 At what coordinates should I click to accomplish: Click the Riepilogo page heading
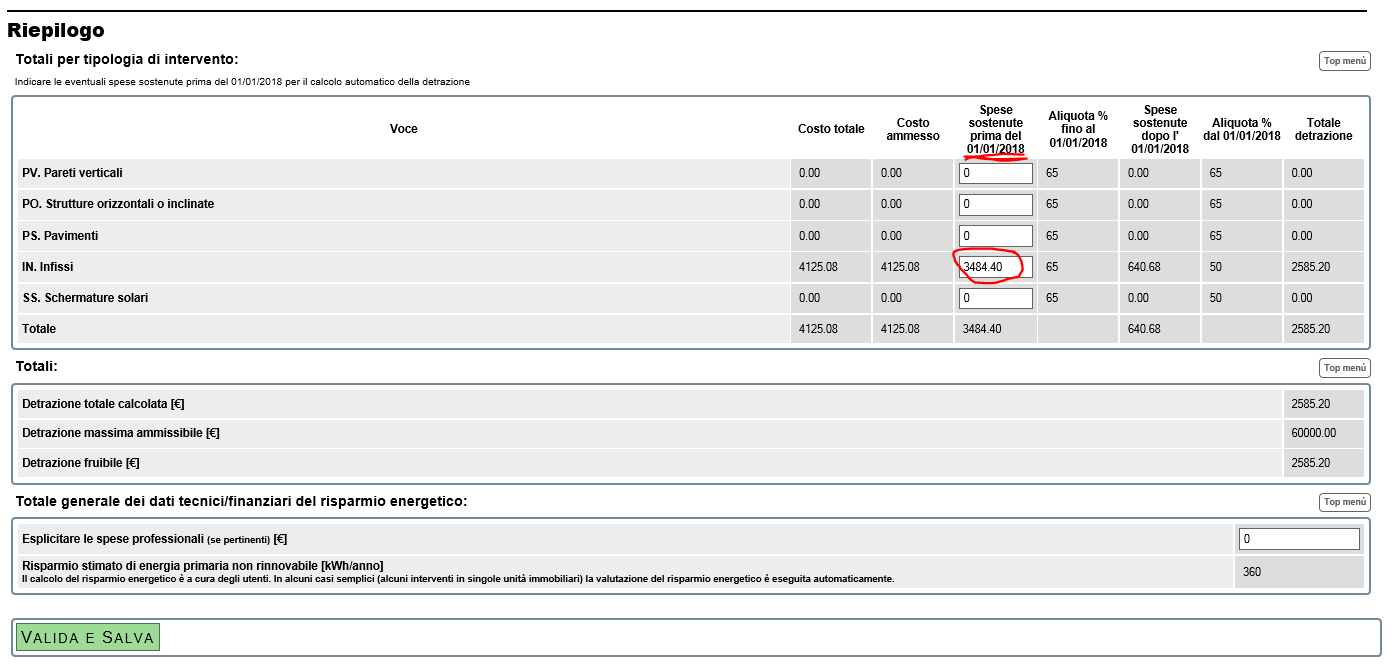pos(56,31)
